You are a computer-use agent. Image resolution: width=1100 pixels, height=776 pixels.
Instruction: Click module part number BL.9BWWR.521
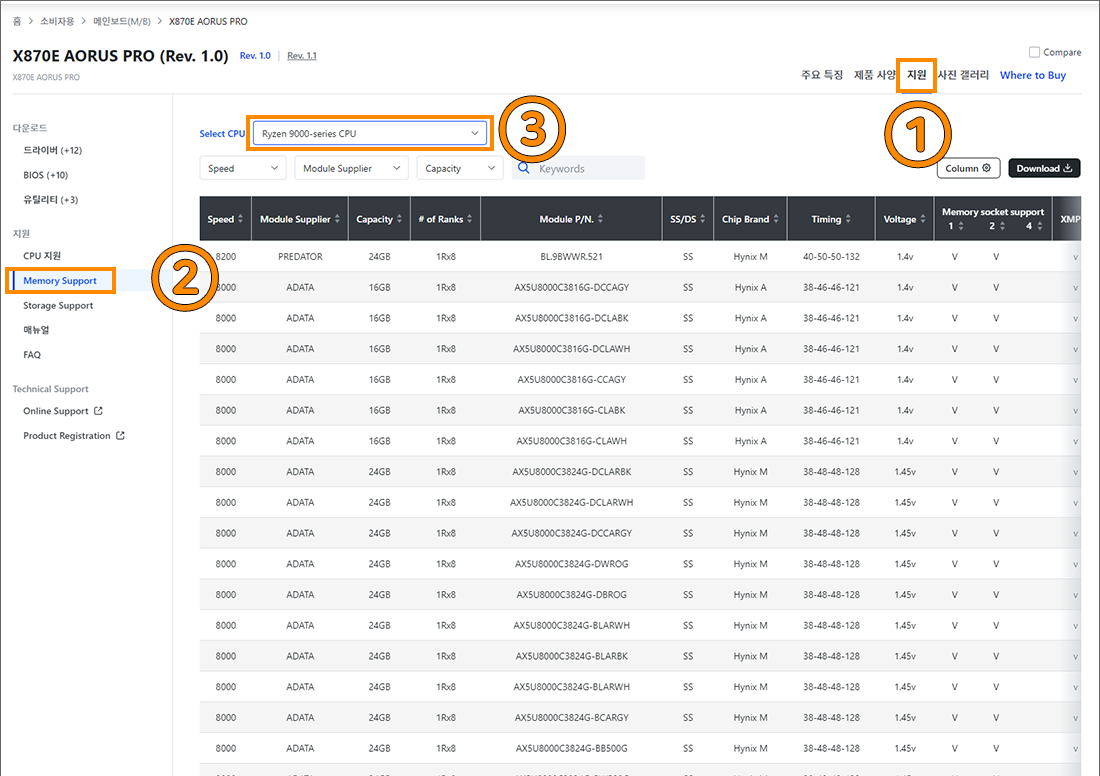pyautogui.click(x=571, y=257)
